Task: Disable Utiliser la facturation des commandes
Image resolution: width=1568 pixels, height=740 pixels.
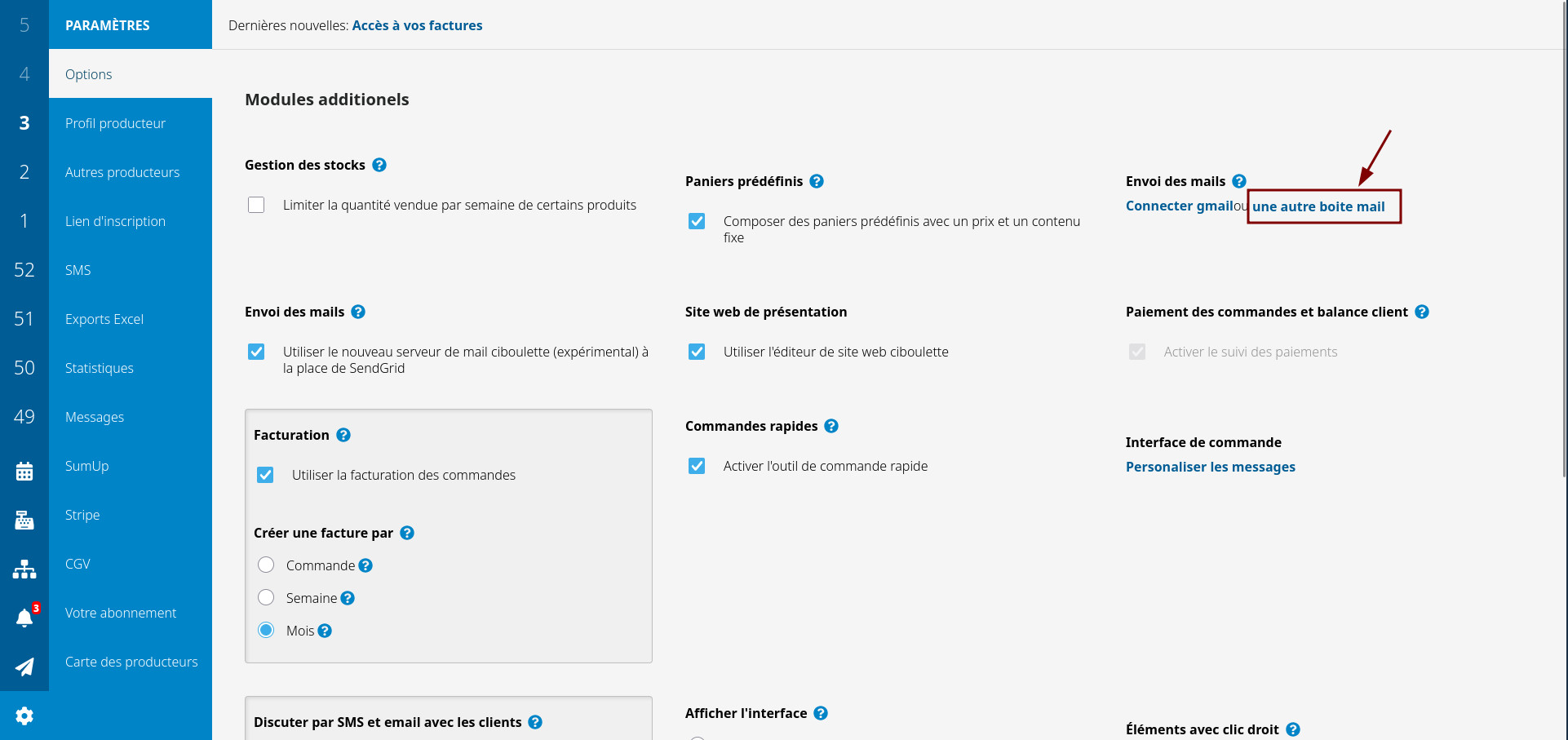Action: [x=265, y=475]
